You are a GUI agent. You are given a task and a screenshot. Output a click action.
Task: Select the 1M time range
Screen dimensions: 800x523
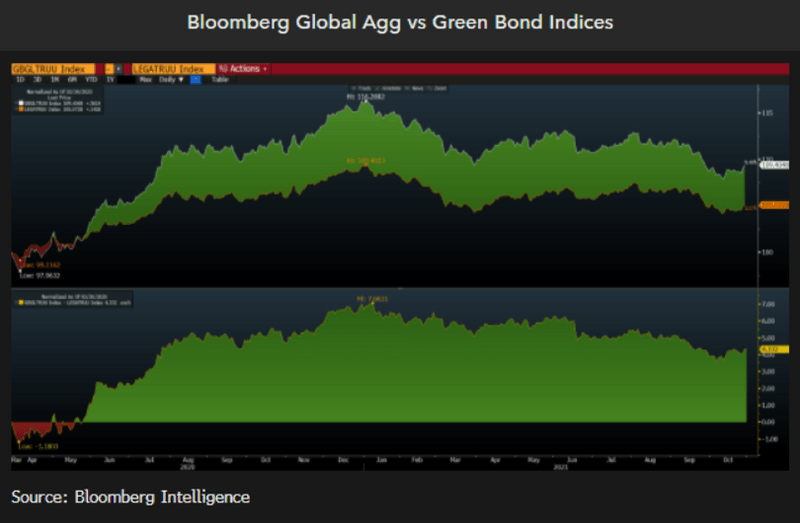(x=55, y=80)
